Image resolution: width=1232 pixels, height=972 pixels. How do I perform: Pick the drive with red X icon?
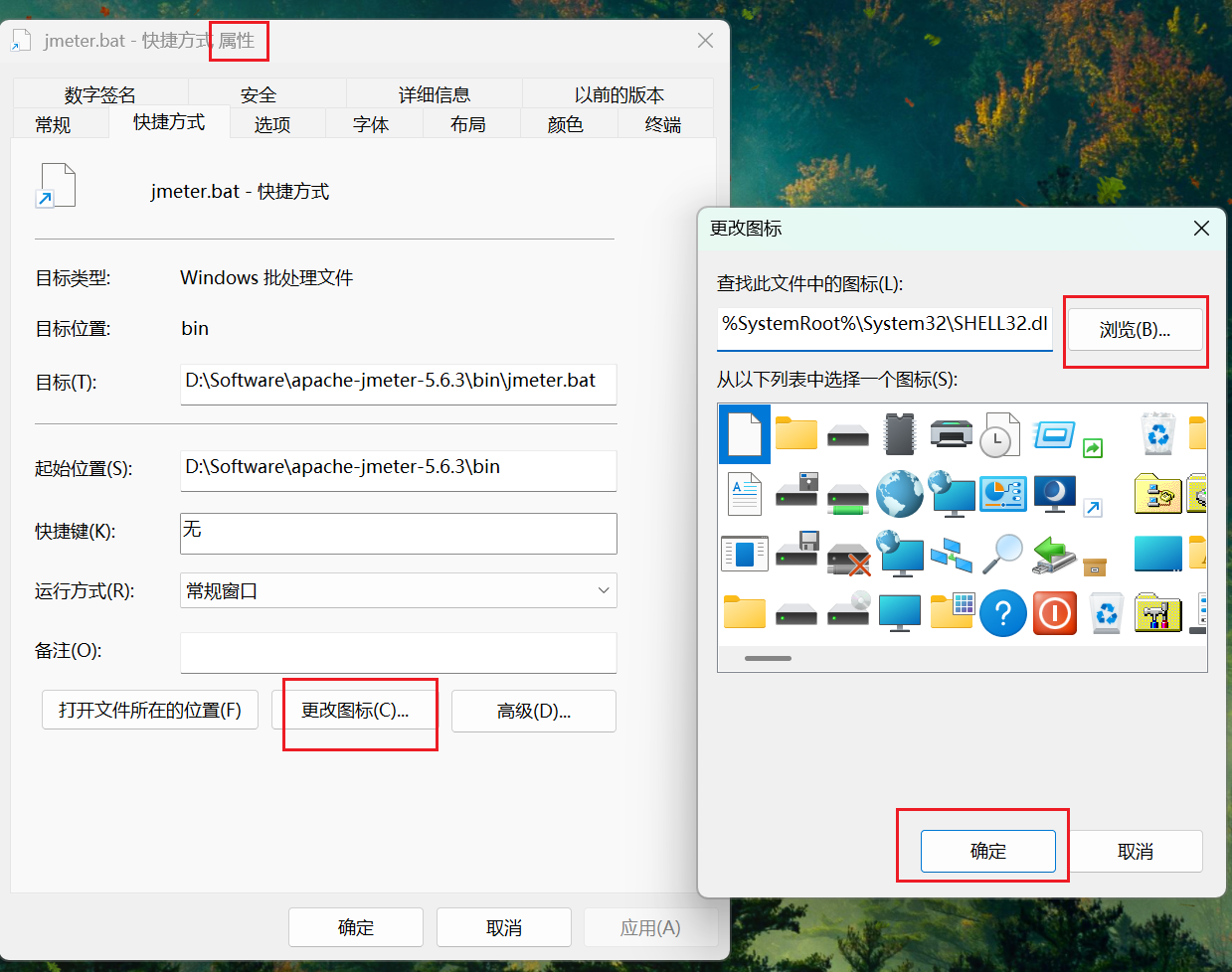click(848, 559)
